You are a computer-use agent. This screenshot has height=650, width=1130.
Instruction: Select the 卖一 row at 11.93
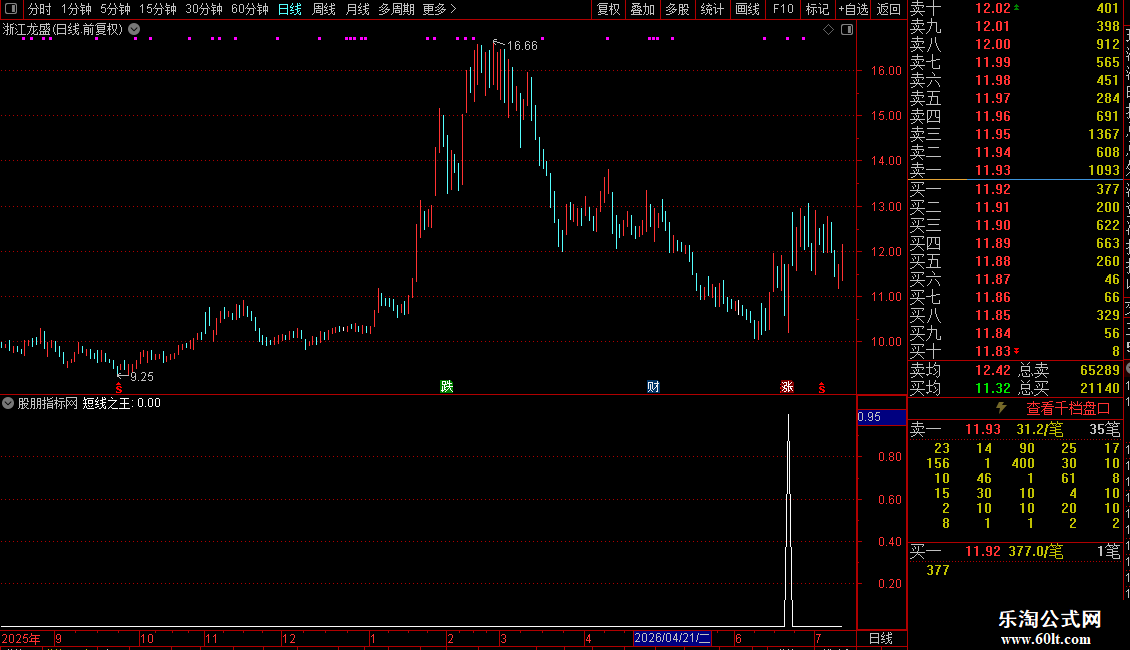(x=1015, y=170)
